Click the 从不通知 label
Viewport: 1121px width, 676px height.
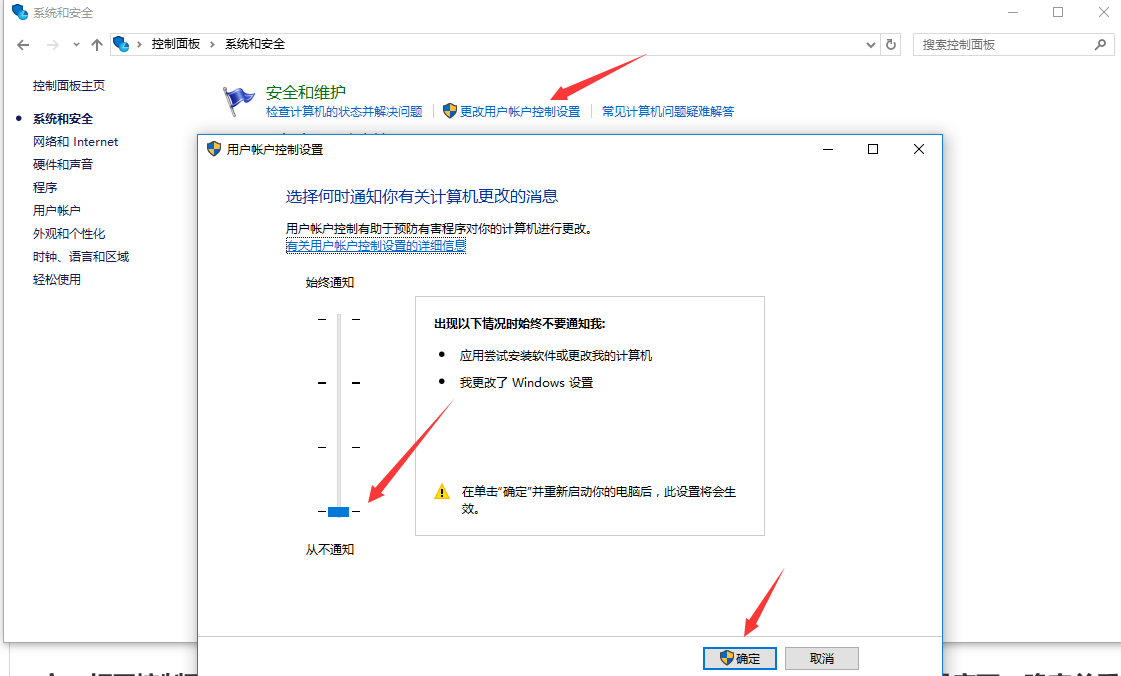[330, 550]
